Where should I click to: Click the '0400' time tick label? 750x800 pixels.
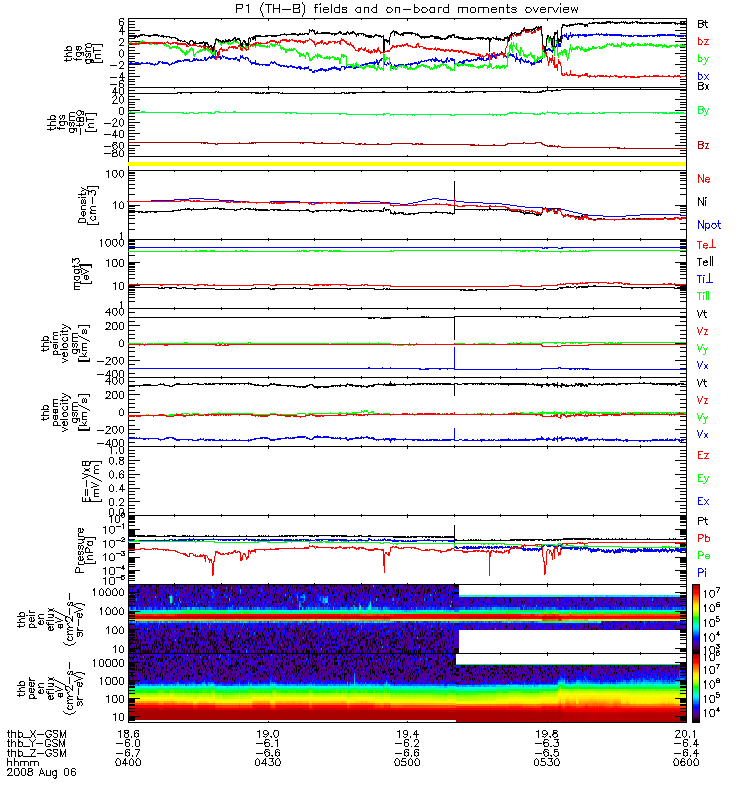coord(128,763)
